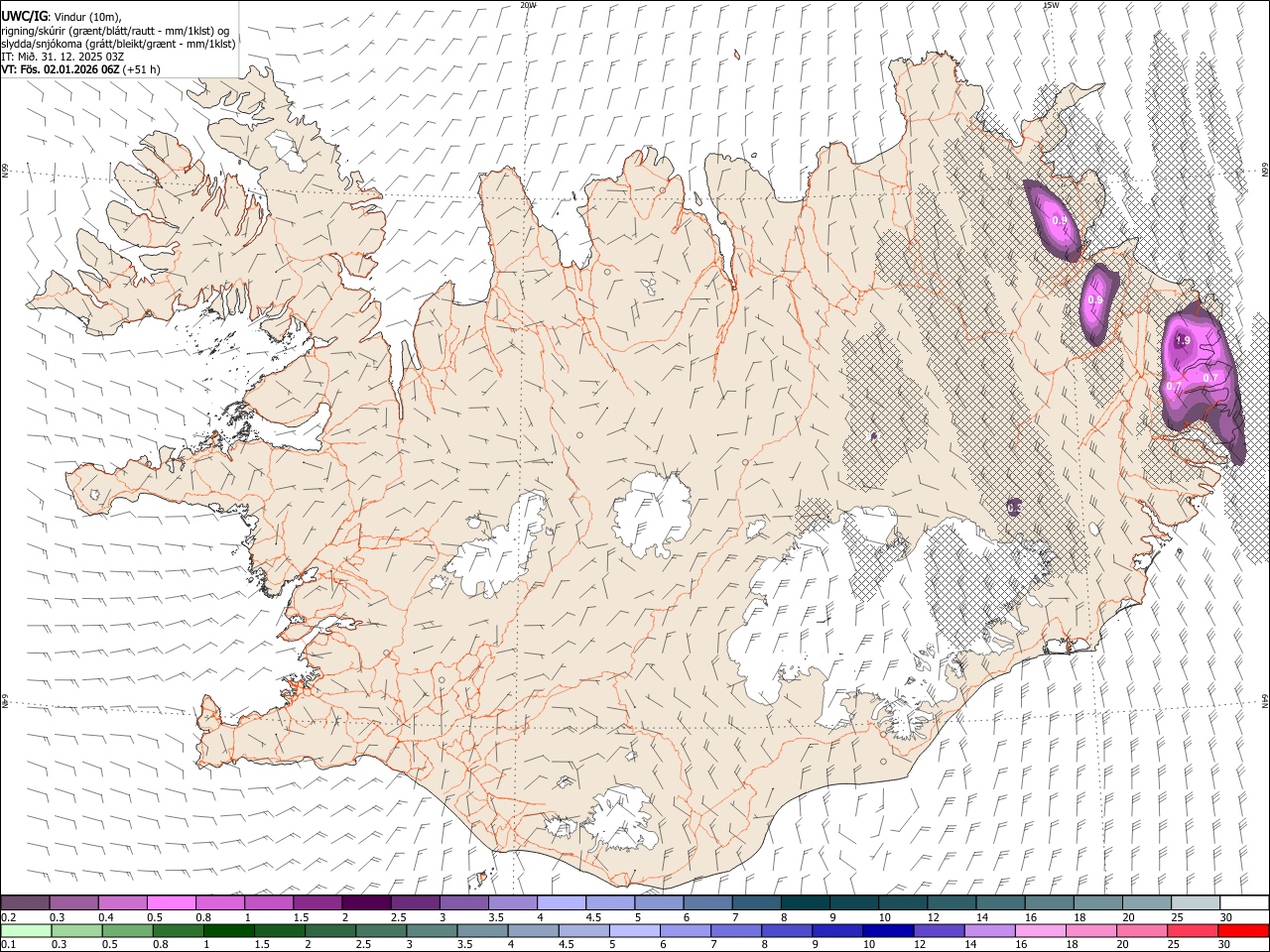Click the white Hofsjökull glacier in central Iceland
The height and width of the screenshot is (952, 1270).
652,514
